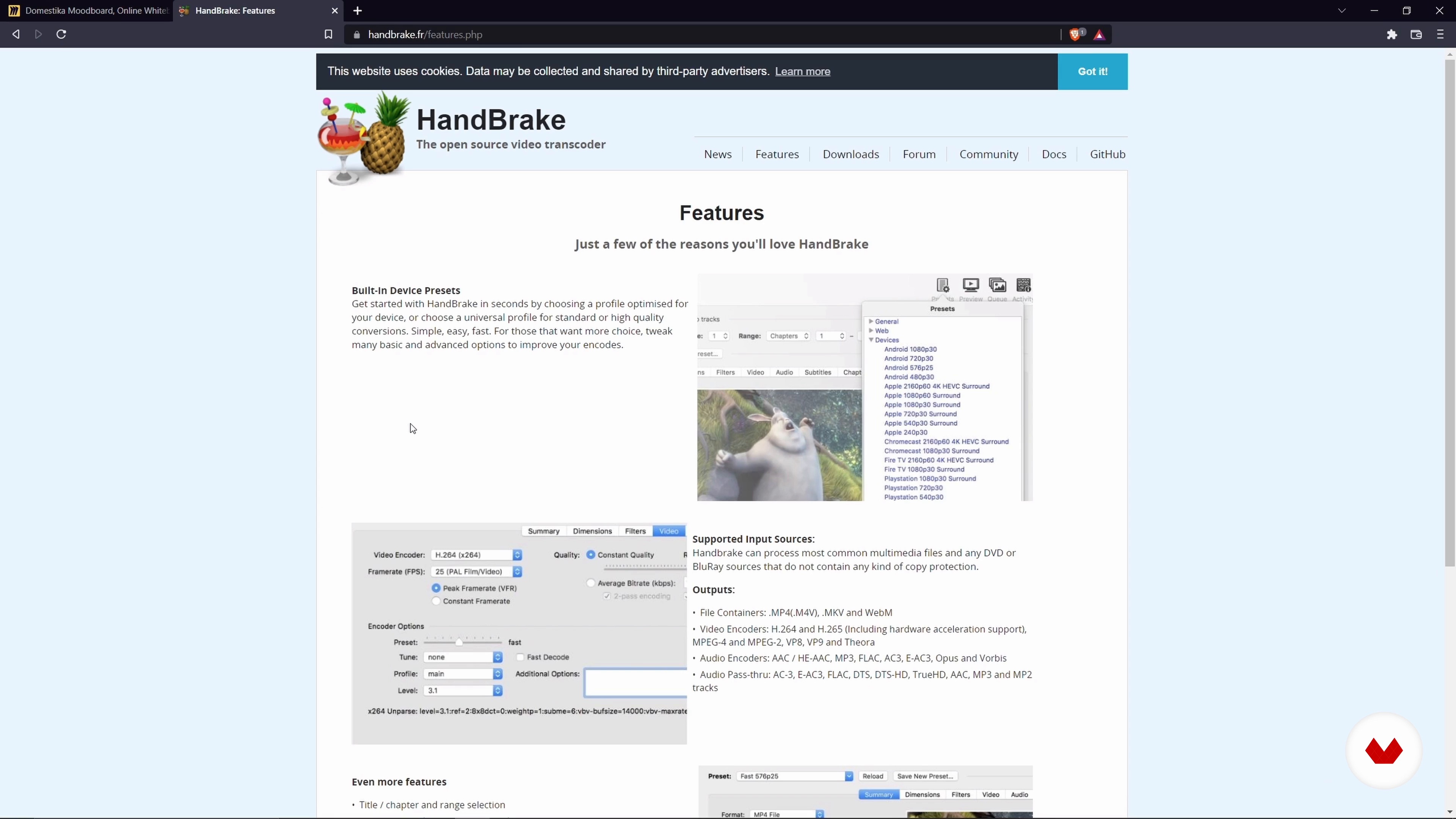This screenshot has width=1456, height=819.
Task: Open the Community navigation item
Action: (x=988, y=154)
